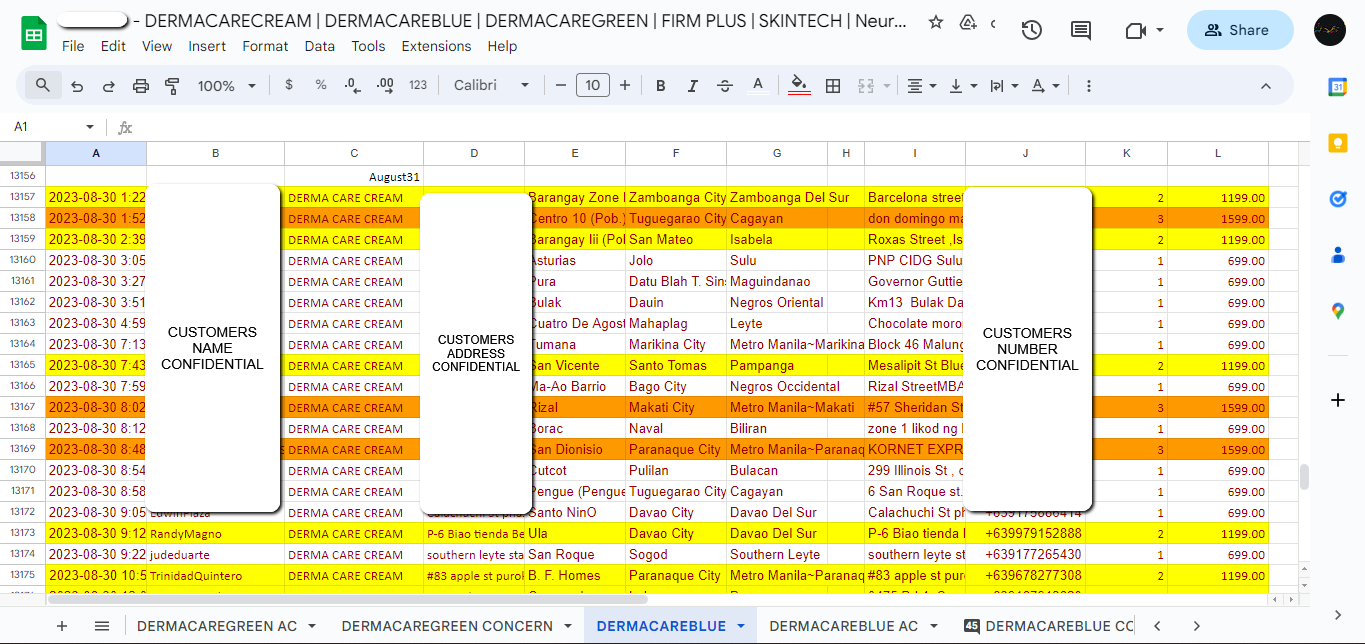
Task: Toggle italic formatting
Action: tap(692, 86)
